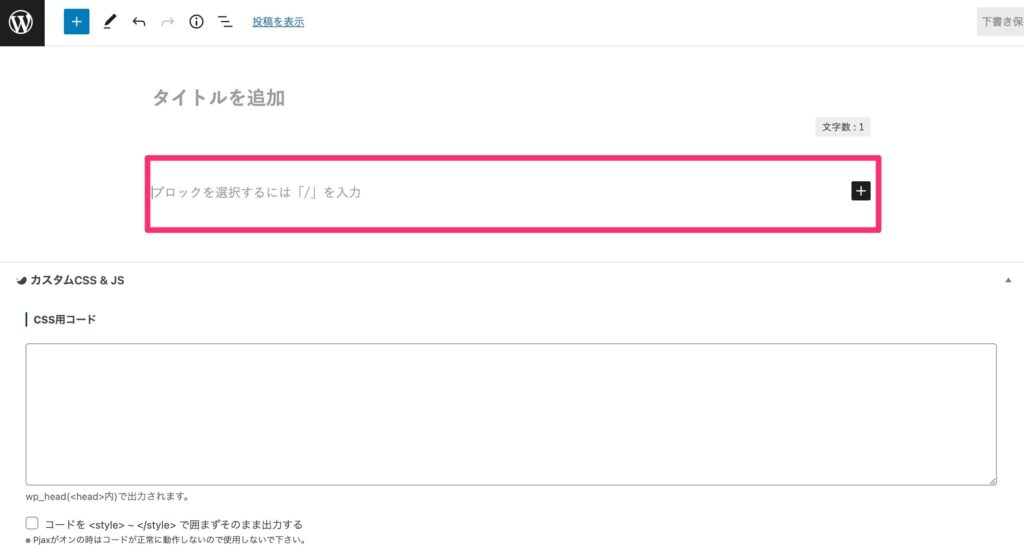Click the 文字数 character count badge
Viewport: 1024px width, 547px height.
pyautogui.click(x=842, y=127)
